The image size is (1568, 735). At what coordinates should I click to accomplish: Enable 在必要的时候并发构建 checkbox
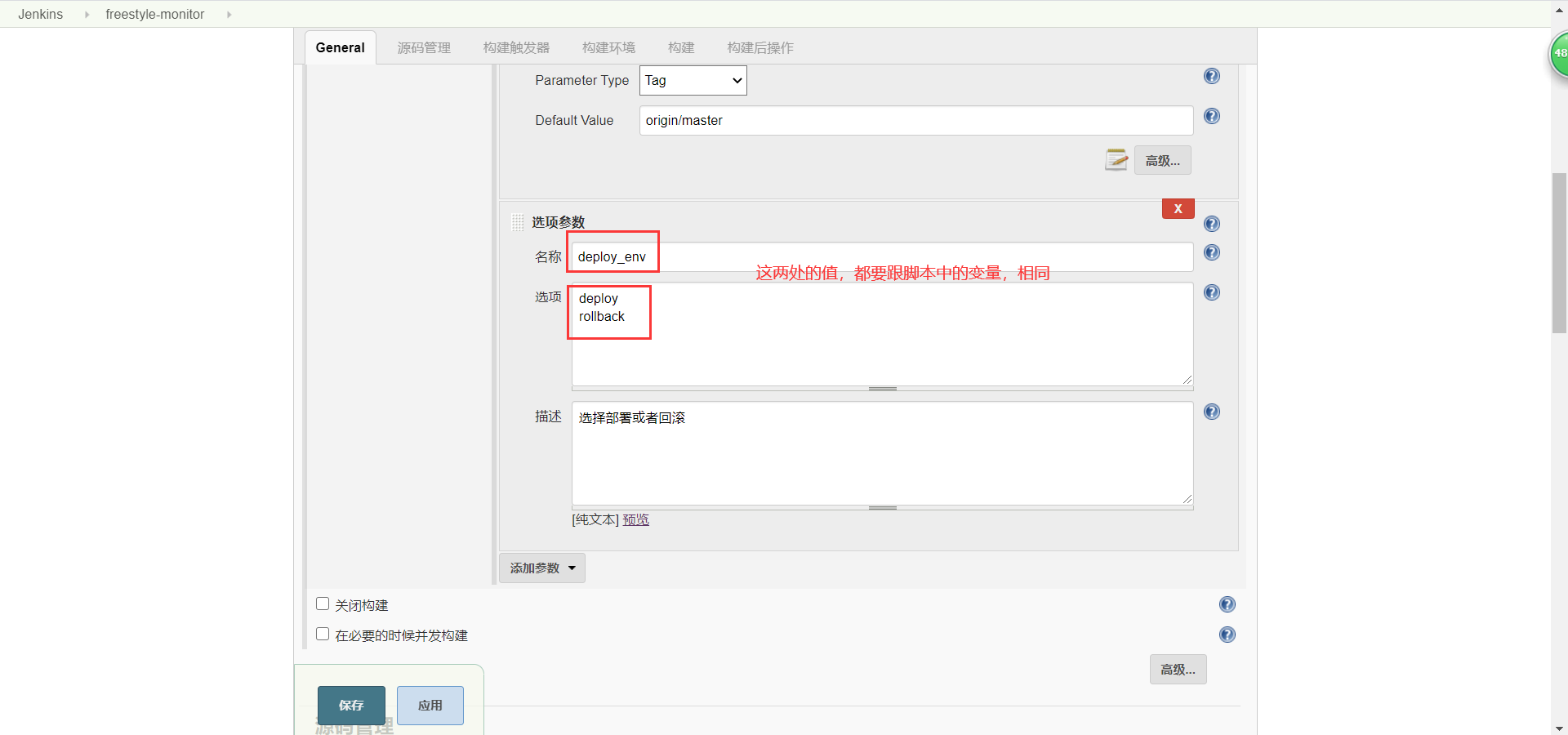(x=323, y=634)
